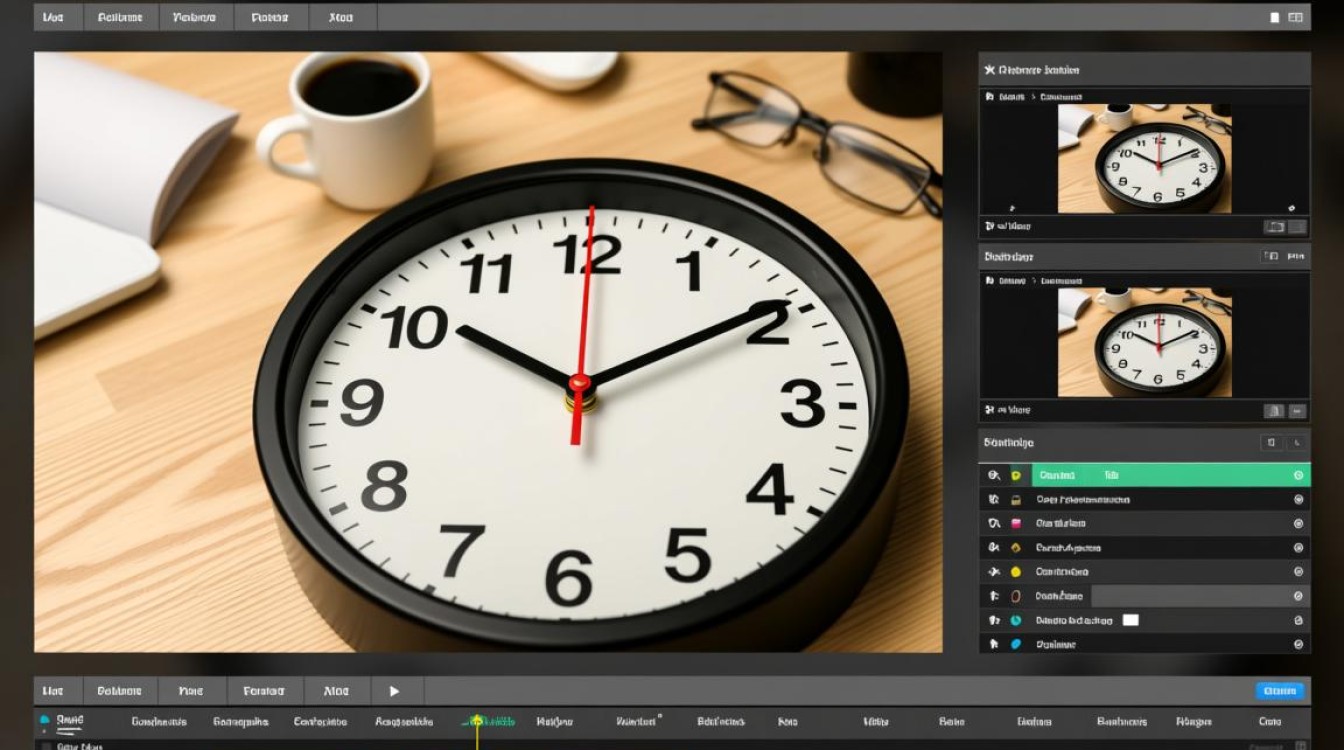This screenshot has width=1344, height=750.
Task: Select the tab just before the play button
Action: coord(336,691)
